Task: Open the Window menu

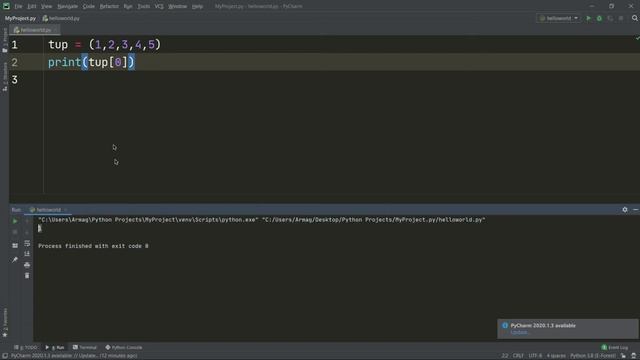Action: click(x=178, y=7)
